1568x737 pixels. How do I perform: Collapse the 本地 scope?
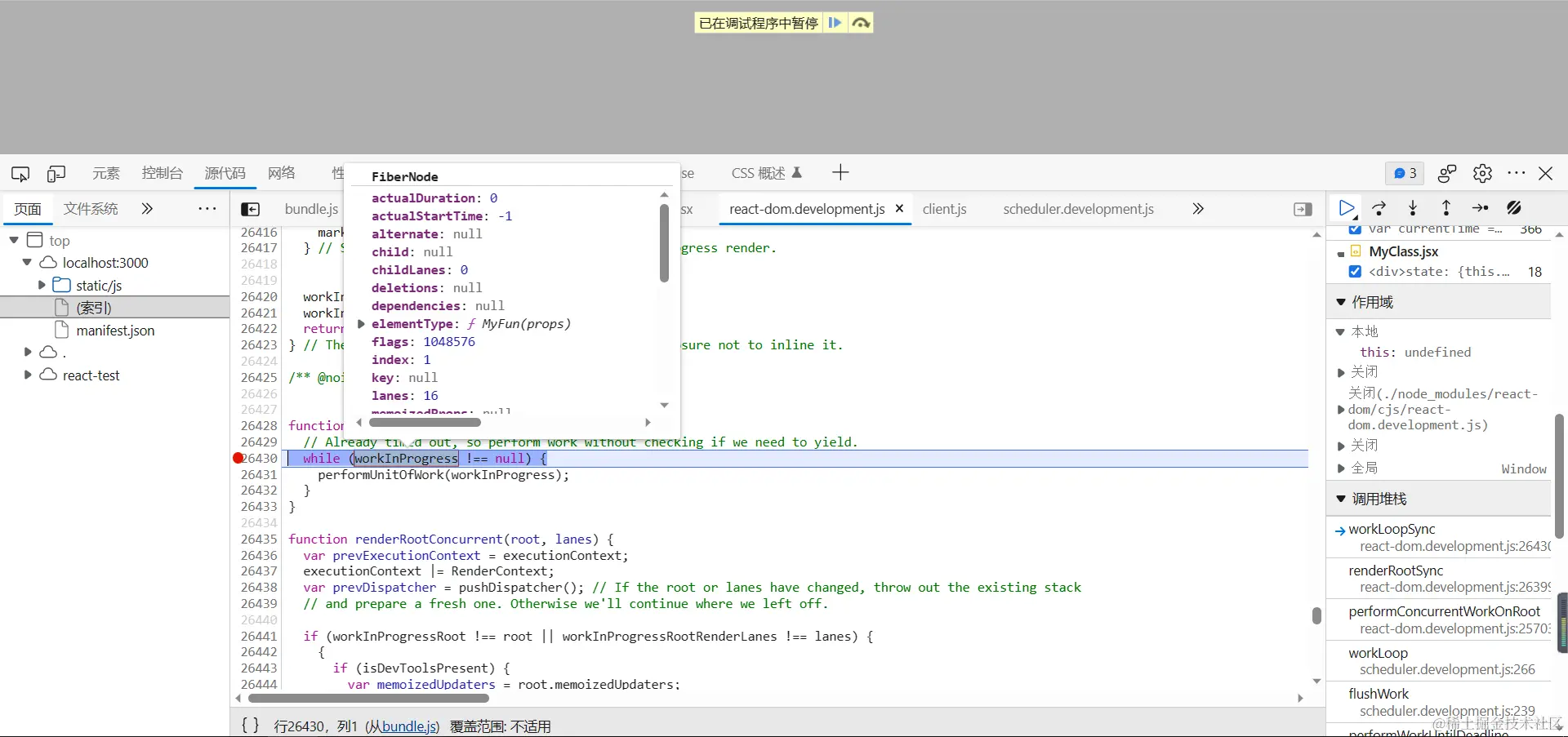click(x=1340, y=331)
